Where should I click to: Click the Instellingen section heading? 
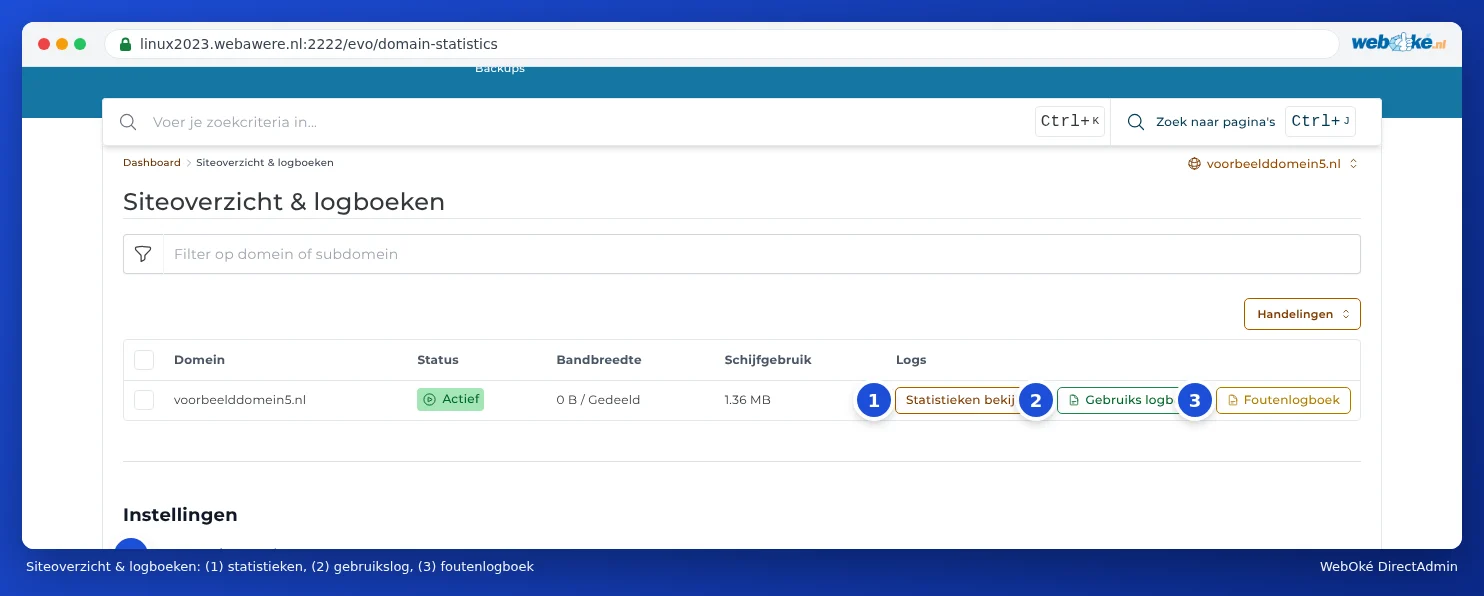180,515
